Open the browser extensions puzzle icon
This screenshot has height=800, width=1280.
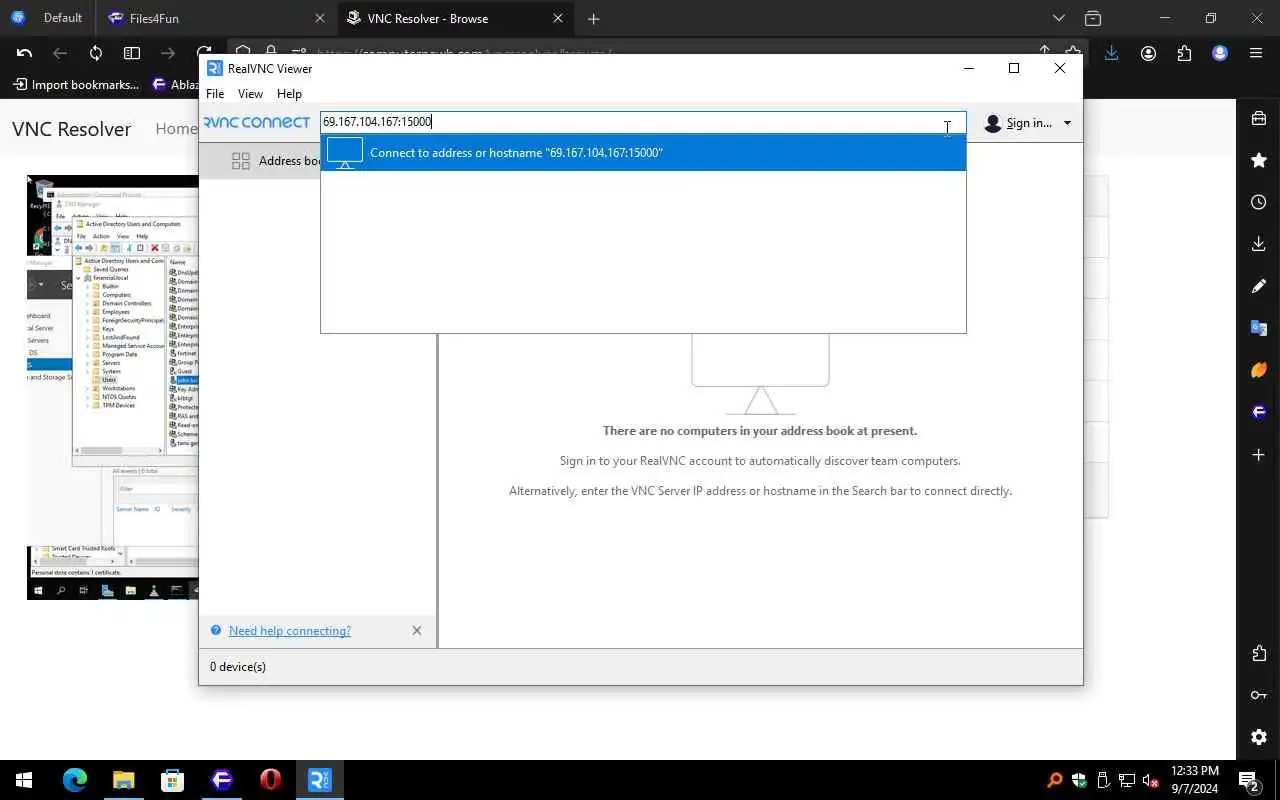1184,53
